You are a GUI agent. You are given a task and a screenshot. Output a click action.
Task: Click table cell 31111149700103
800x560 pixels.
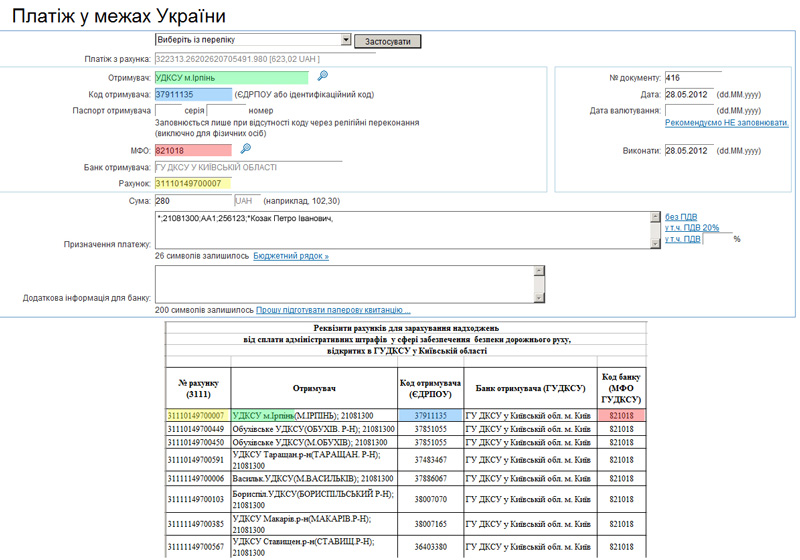point(198,499)
